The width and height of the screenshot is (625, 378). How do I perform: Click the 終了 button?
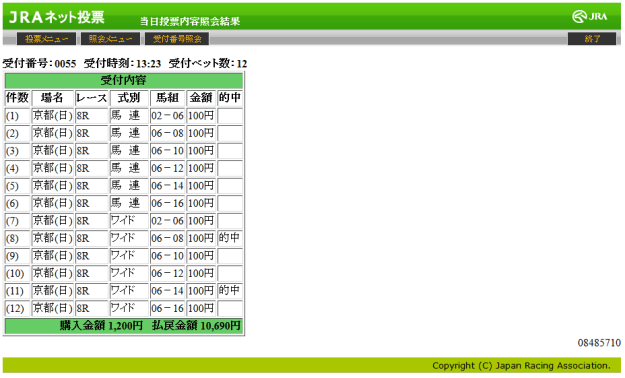click(592, 39)
